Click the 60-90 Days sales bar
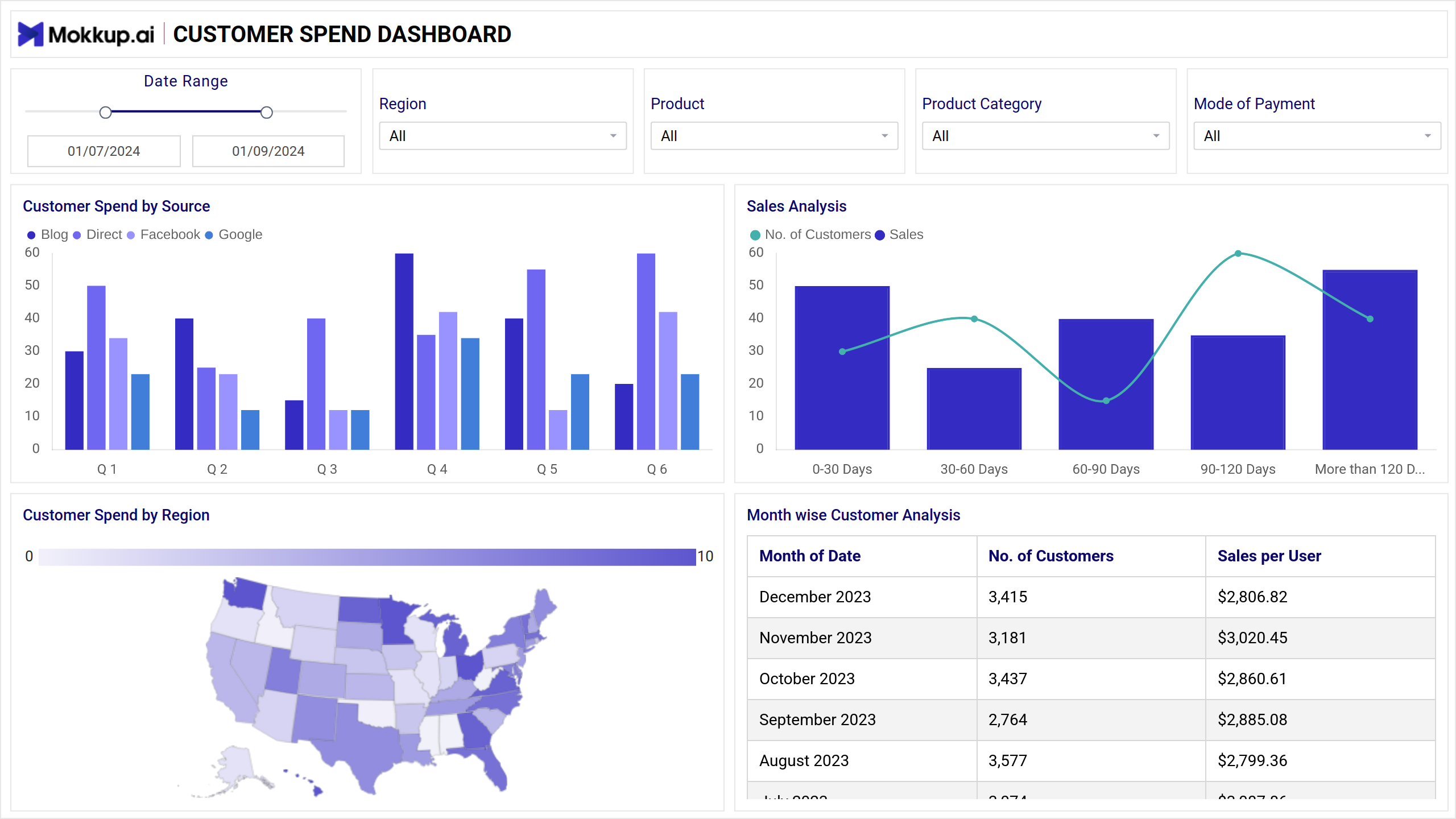Image resolution: width=1456 pixels, height=819 pixels. [x=1106, y=384]
